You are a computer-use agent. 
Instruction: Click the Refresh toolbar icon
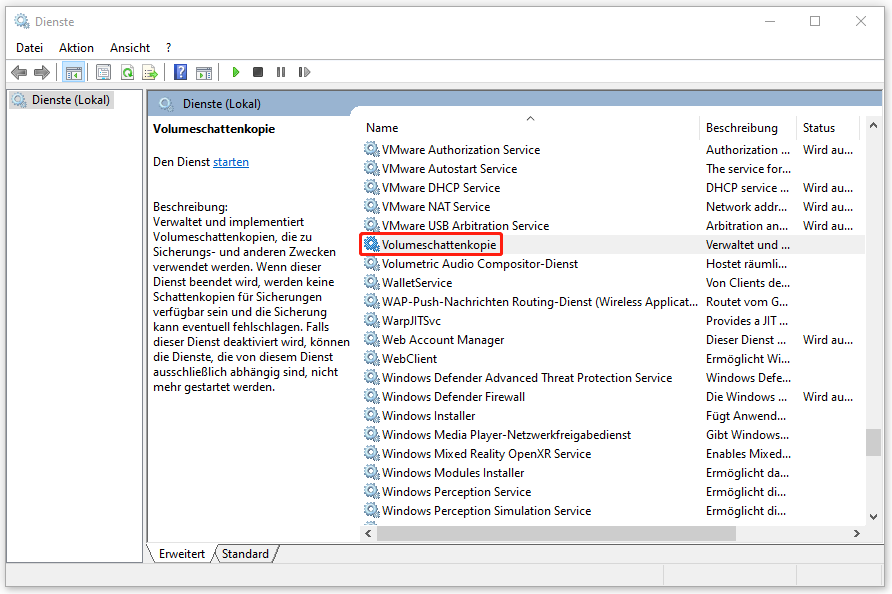[x=127, y=72]
